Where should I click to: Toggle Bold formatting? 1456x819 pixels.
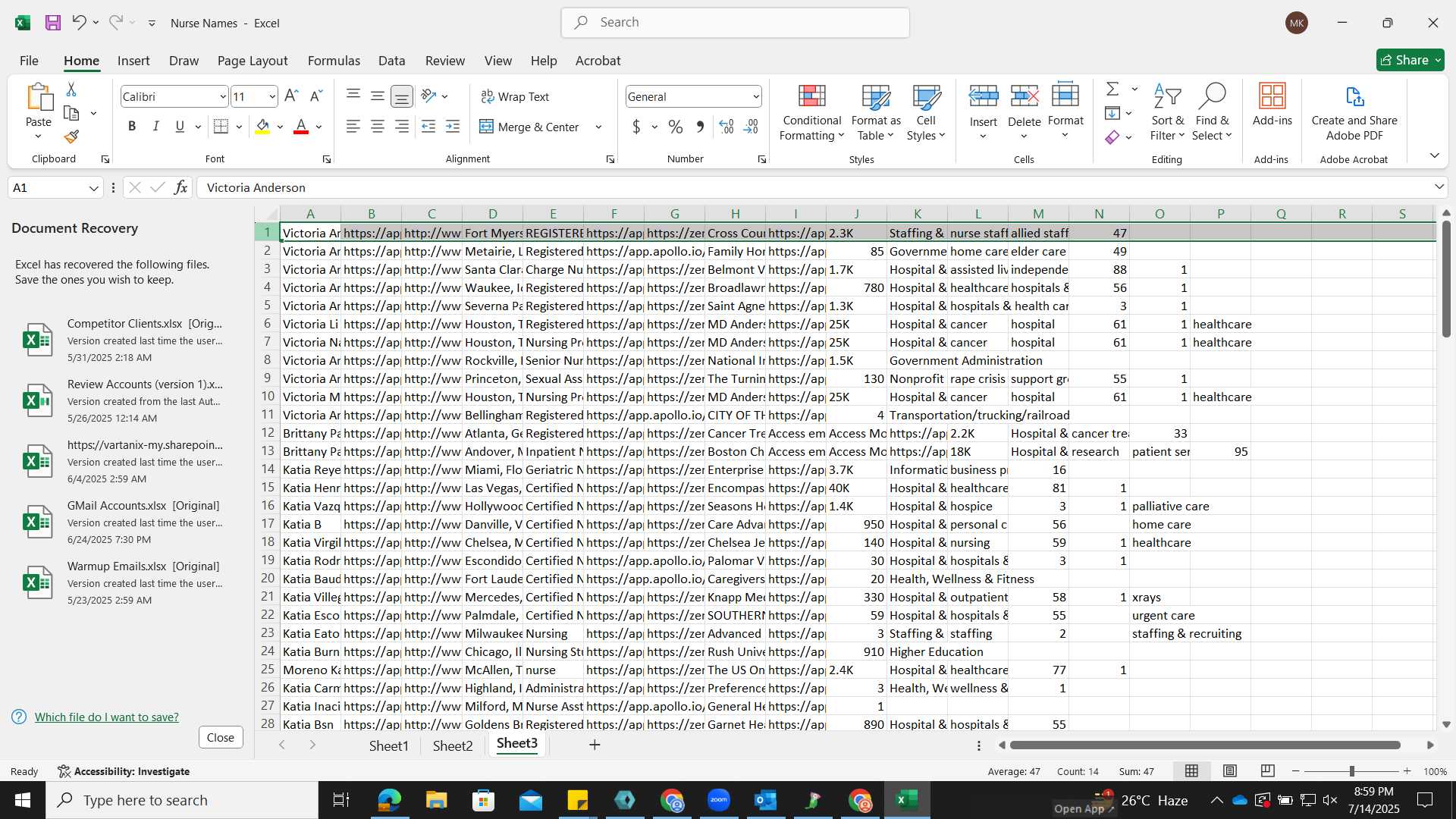pos(132,127)
